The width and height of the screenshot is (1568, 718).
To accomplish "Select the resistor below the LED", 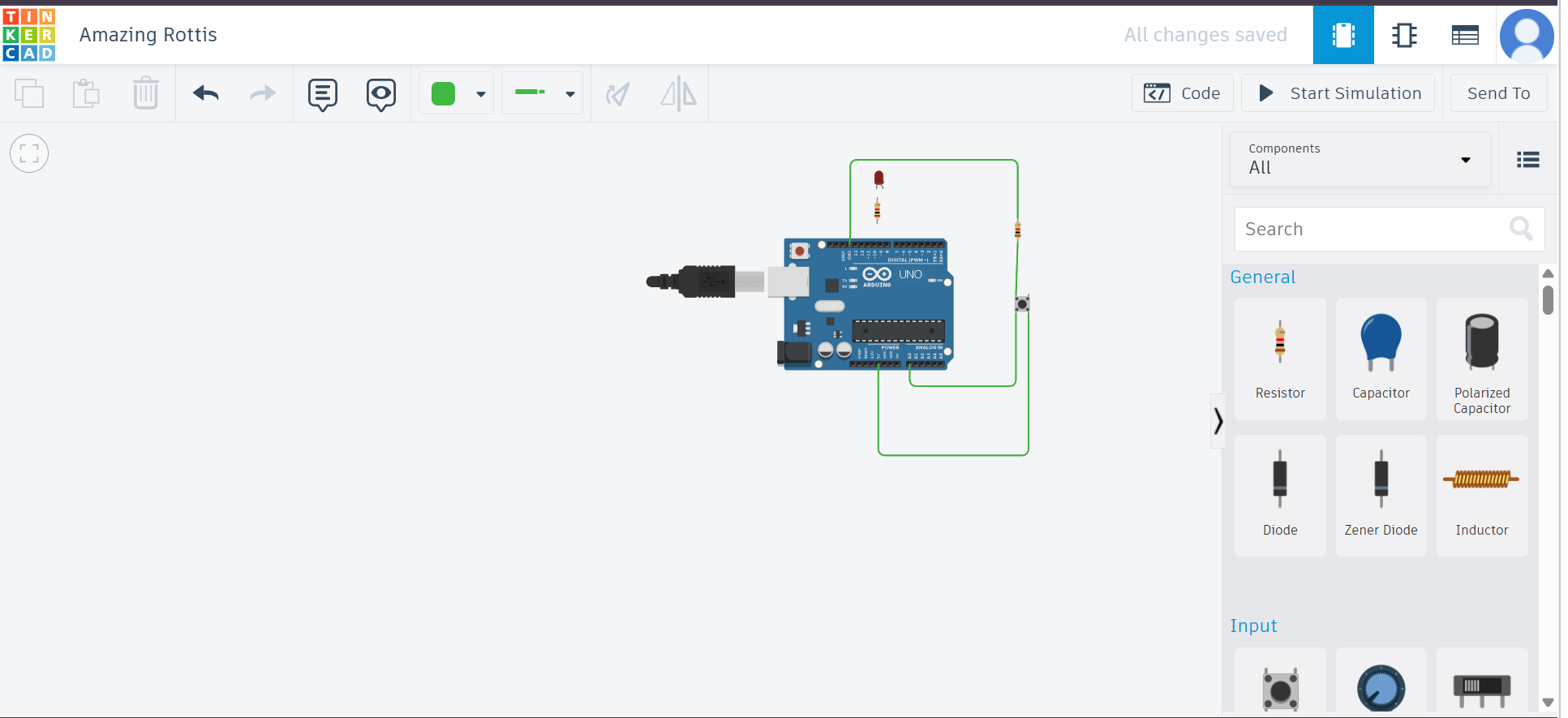I will pyautogui.click(x=877, y=211).
